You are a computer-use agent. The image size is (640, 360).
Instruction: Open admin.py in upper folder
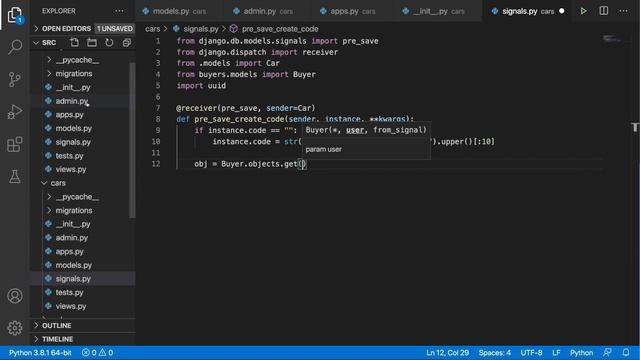(72, 101)
